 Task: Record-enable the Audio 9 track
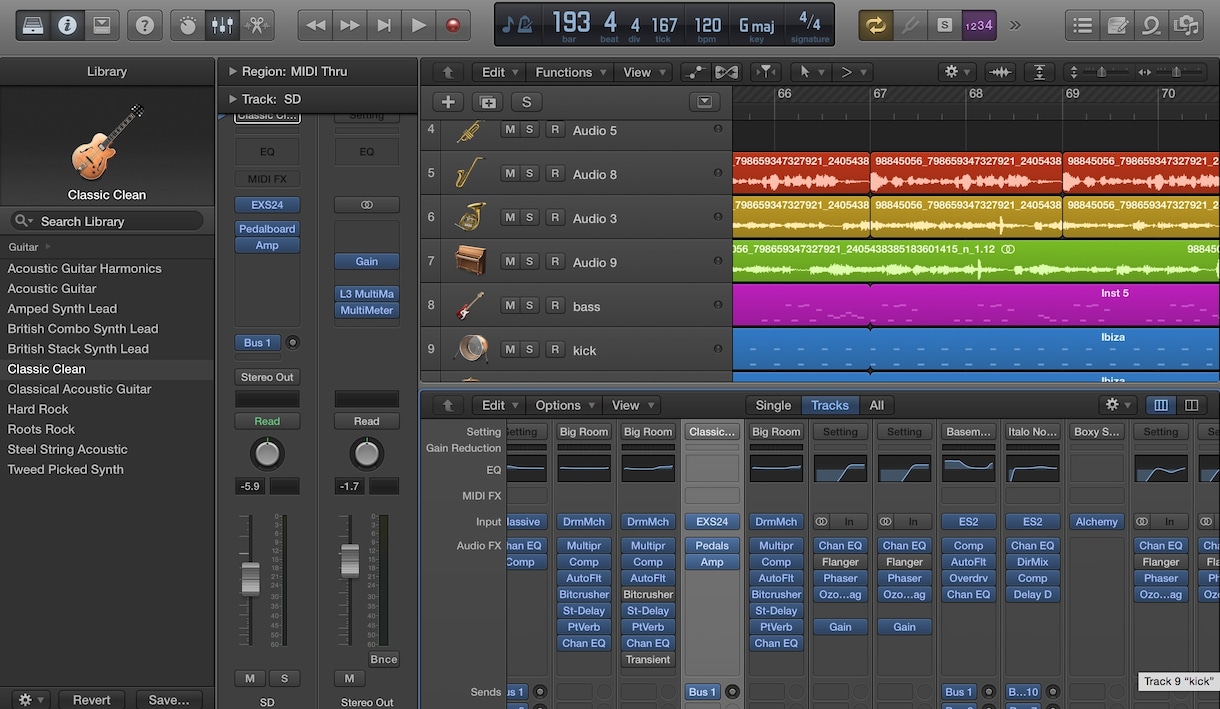pyautogui.click(x=555, y=262)
